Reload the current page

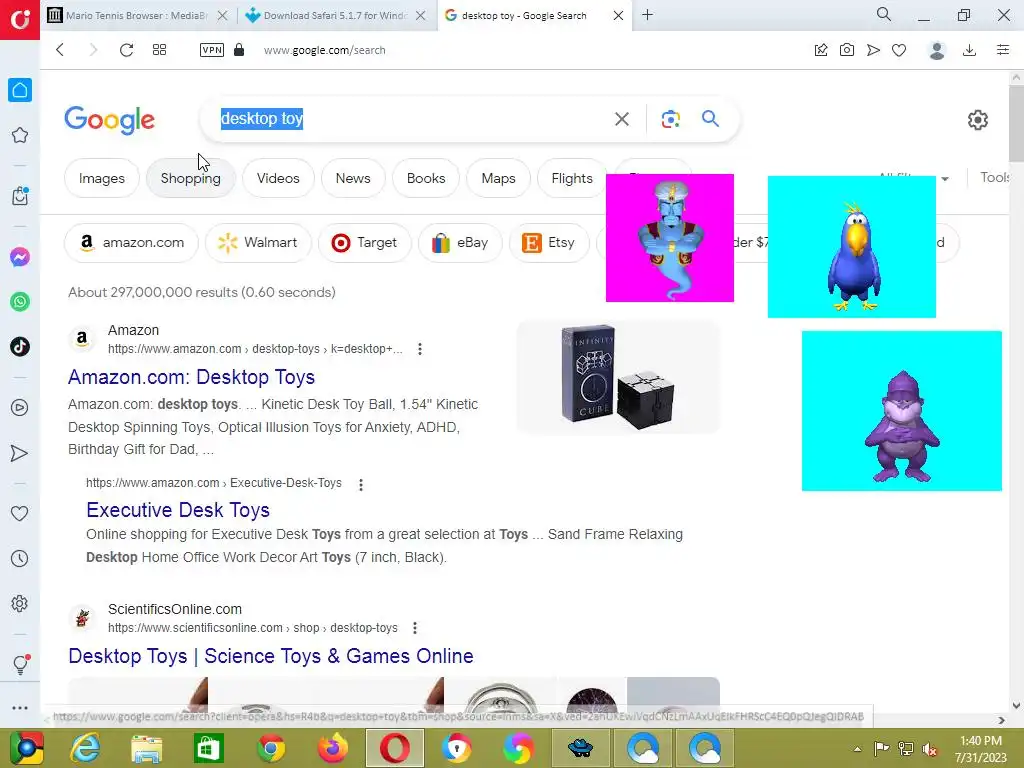click(x=126, y=50)
